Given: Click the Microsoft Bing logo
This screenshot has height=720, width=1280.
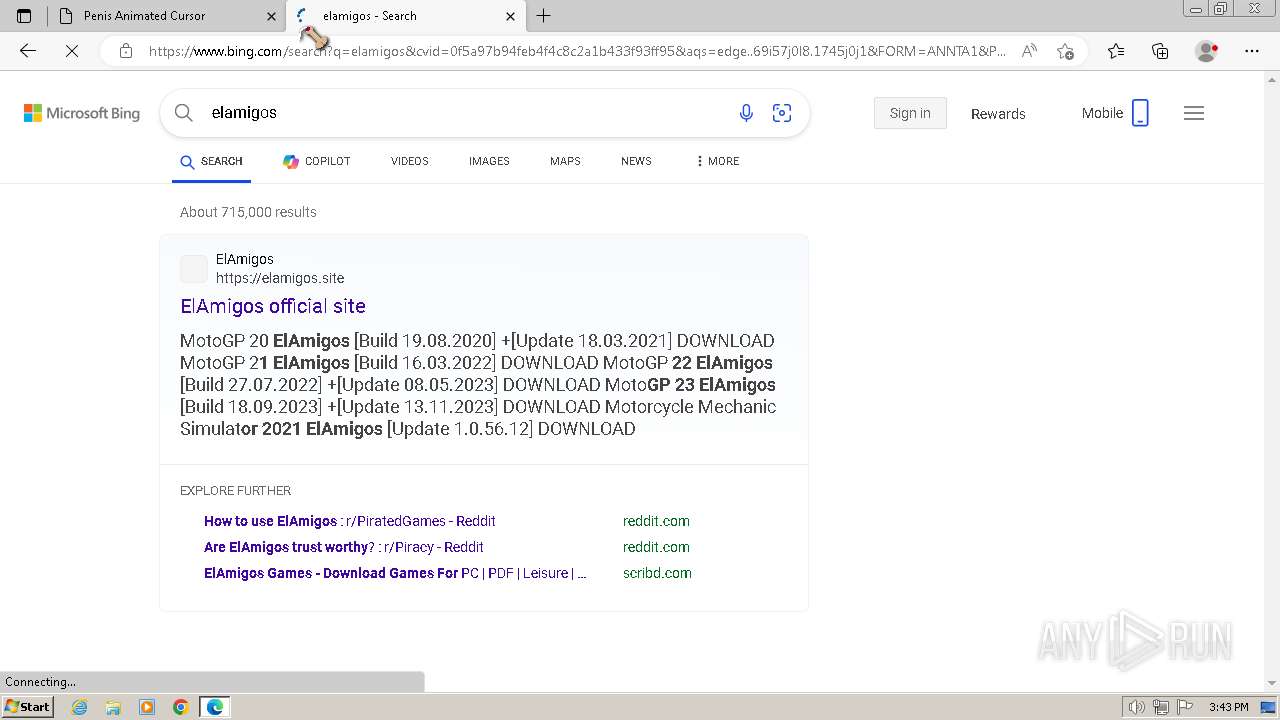Looking at the screenshot, I should click(x=82, y=113).
